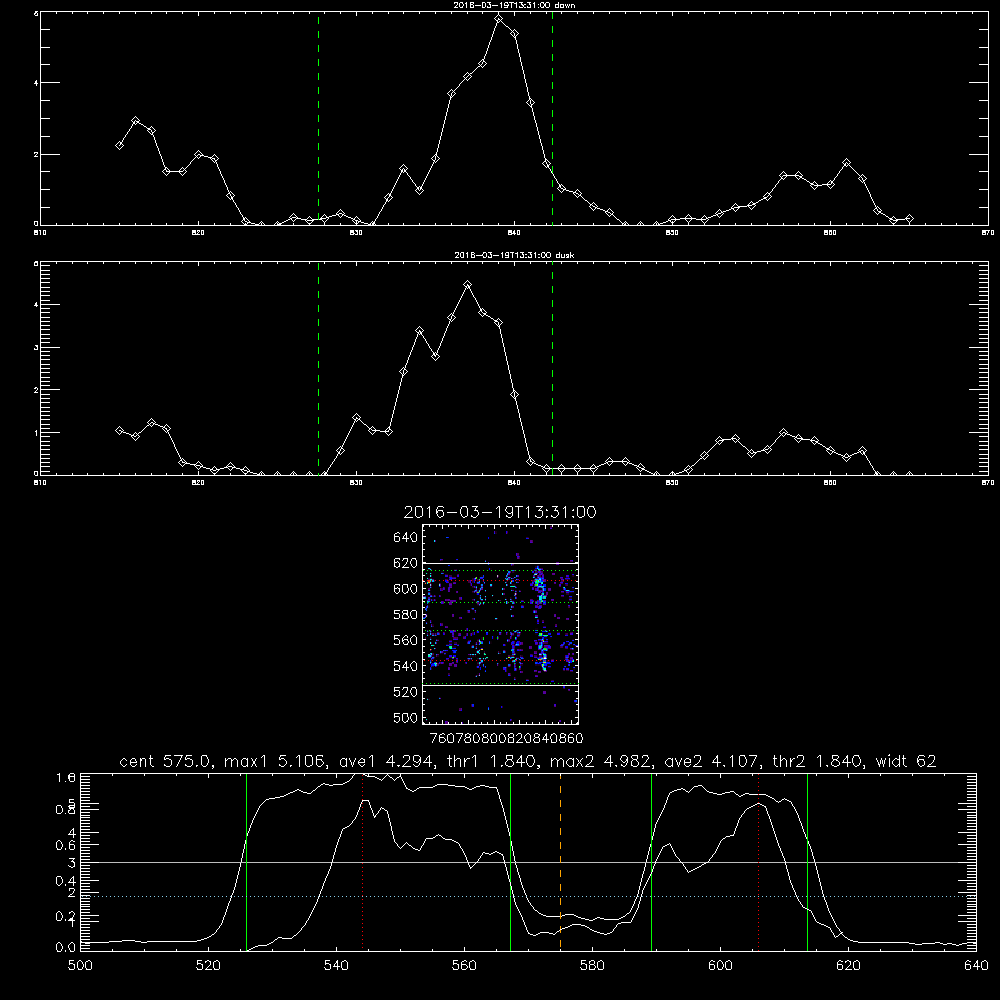Screen dimensions: 1000x1000
Task: Click the red dotted peak line near 544
Action: tap(362, 862)
